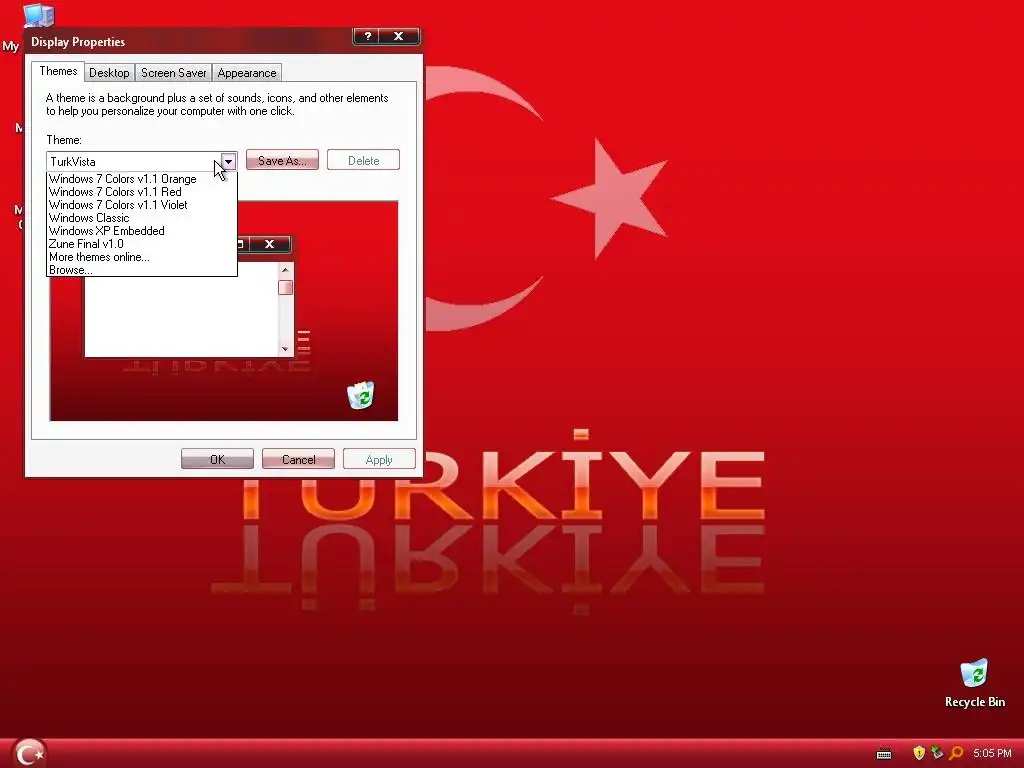Switch to the Screen Saver tab
The width and height of the screenshot is (1024, 768).
173,73
